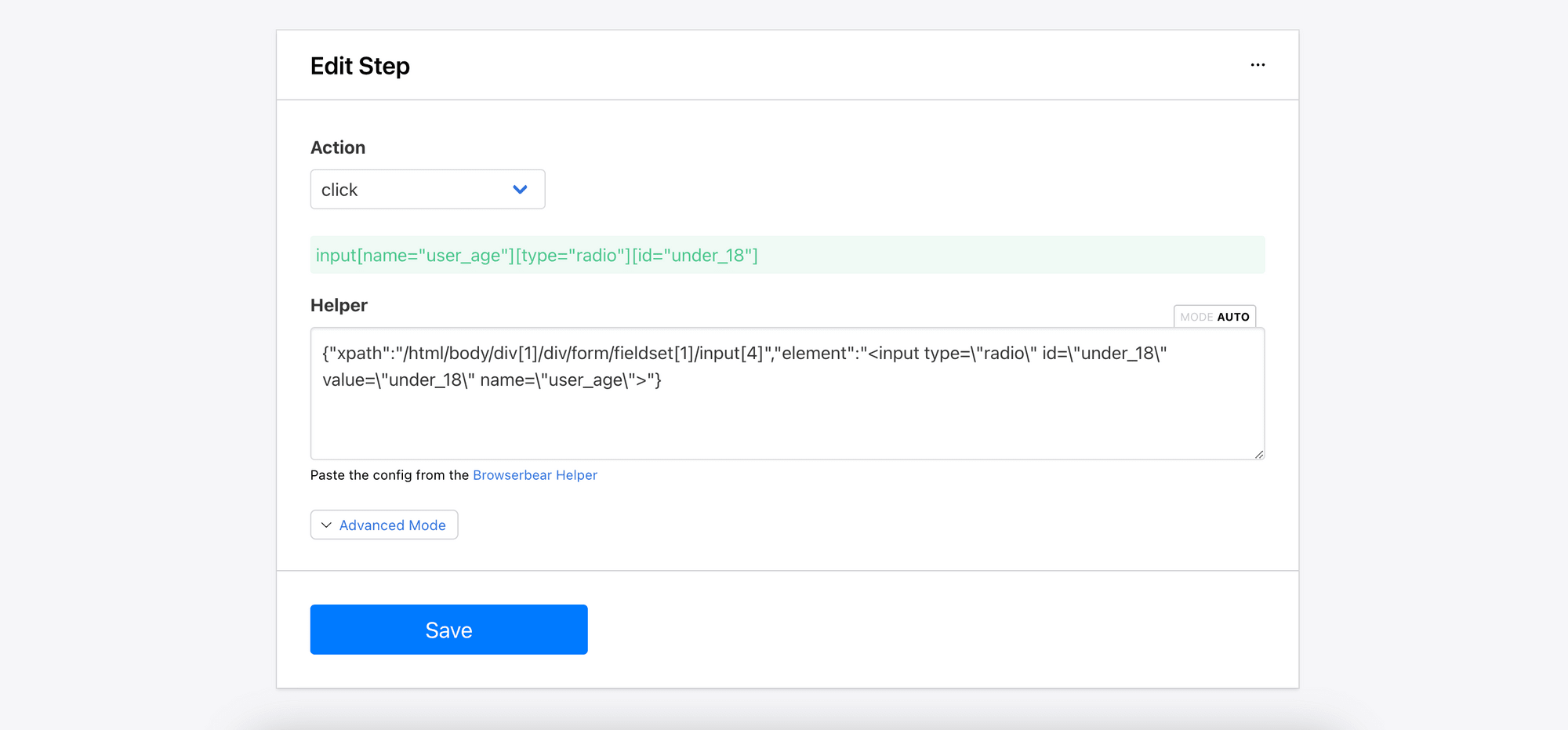Click the three-dot ellipsis icon
Viewport: 1568px width, 730px height.
pyautogui.click(x=1258, y=65)
